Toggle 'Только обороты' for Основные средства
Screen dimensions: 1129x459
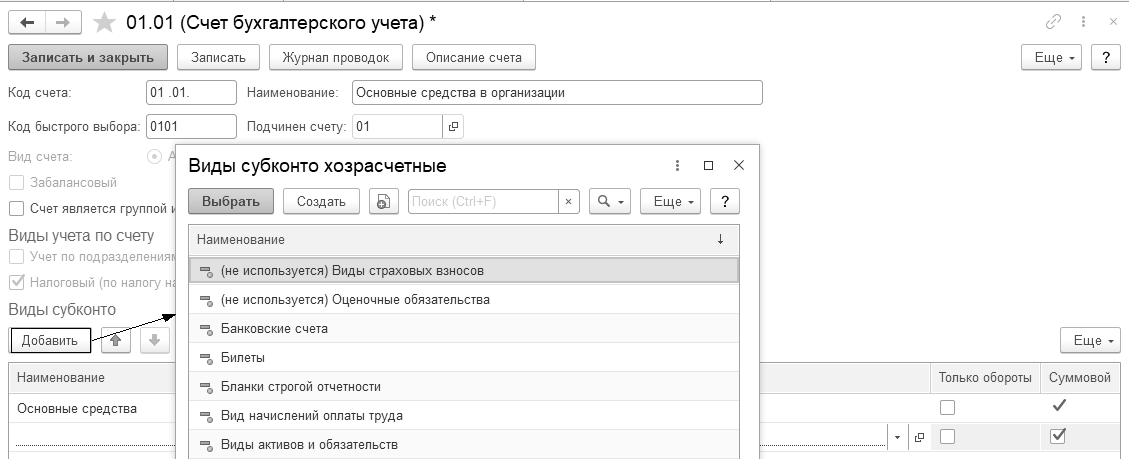coord(947,408)
